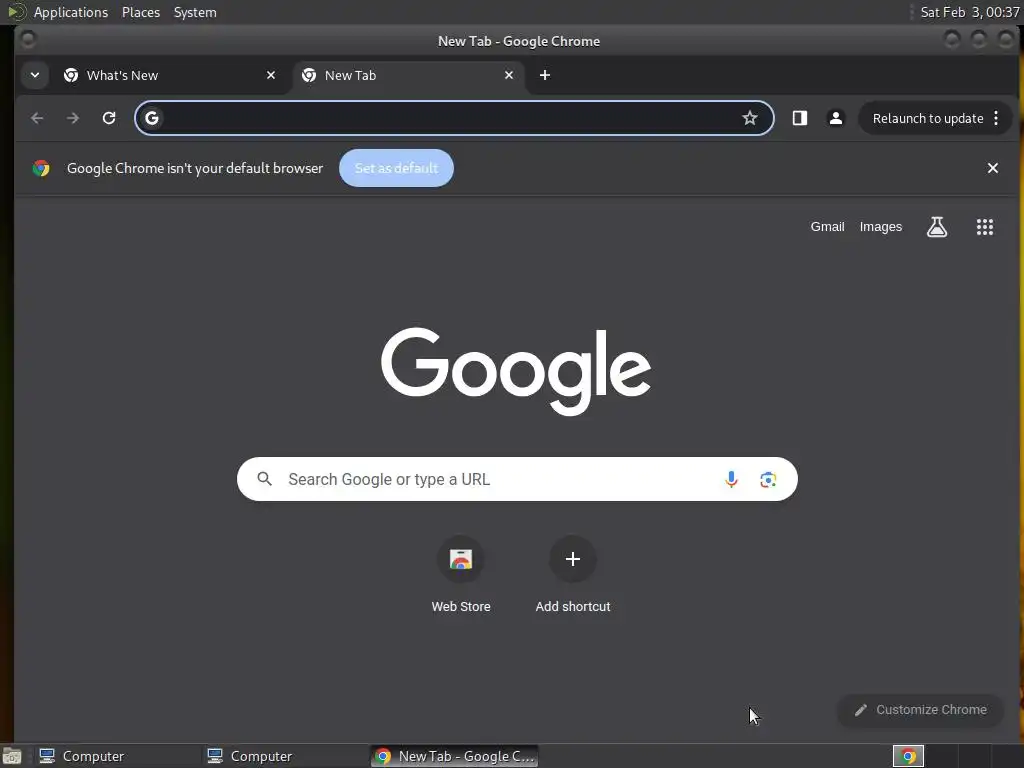This screenshot has width=1024, height=768.
Task: Open the profile avatar icon
Action: click(835, 118)
